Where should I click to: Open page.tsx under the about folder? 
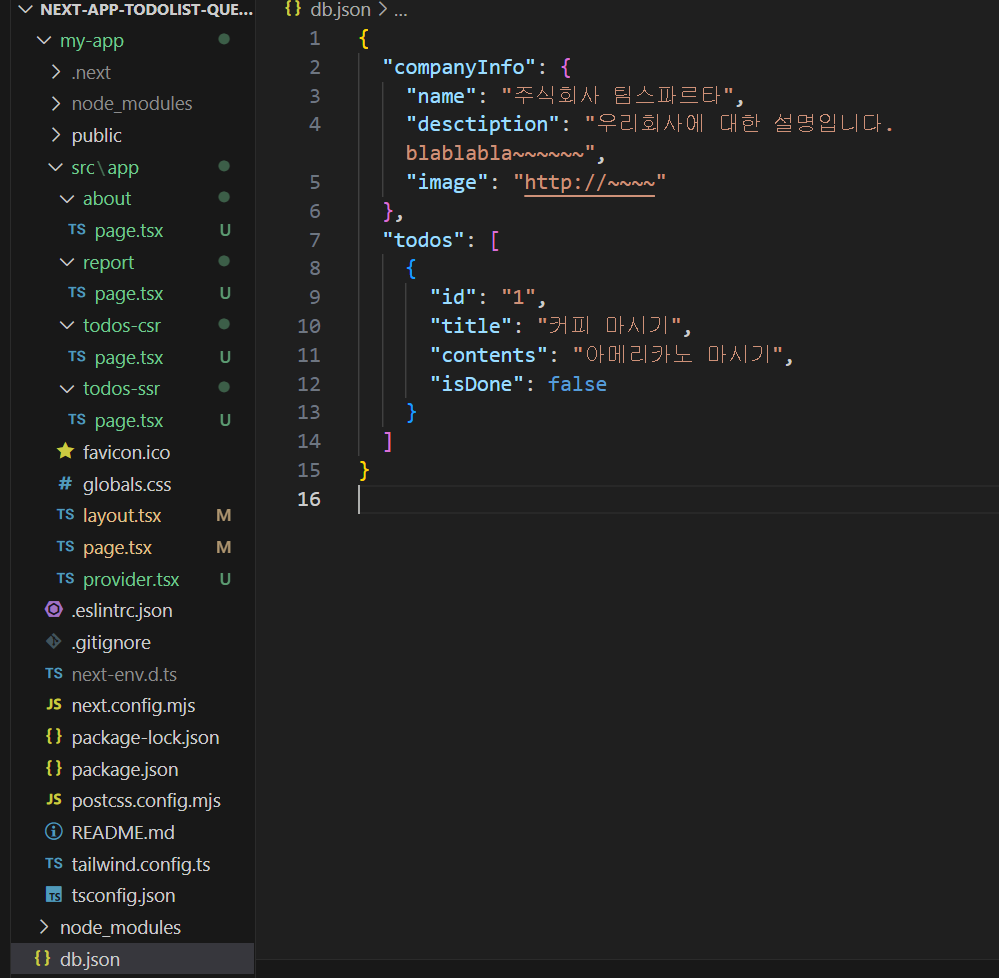[129, 230]
